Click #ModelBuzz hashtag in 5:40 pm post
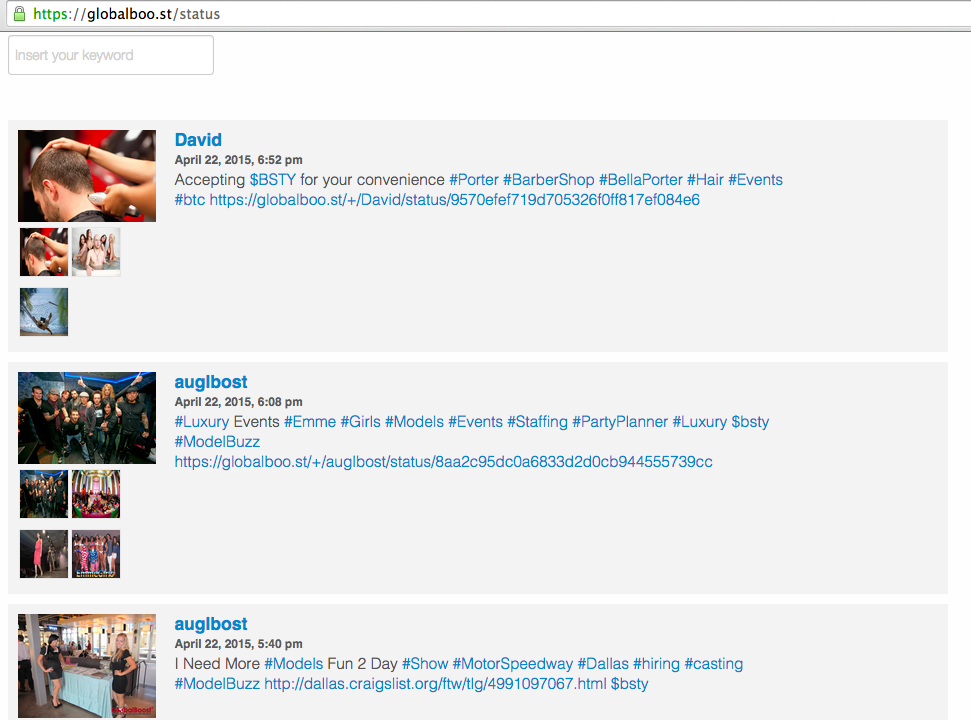The height and width of the screenshot is (720, 971). coord(217,684)
